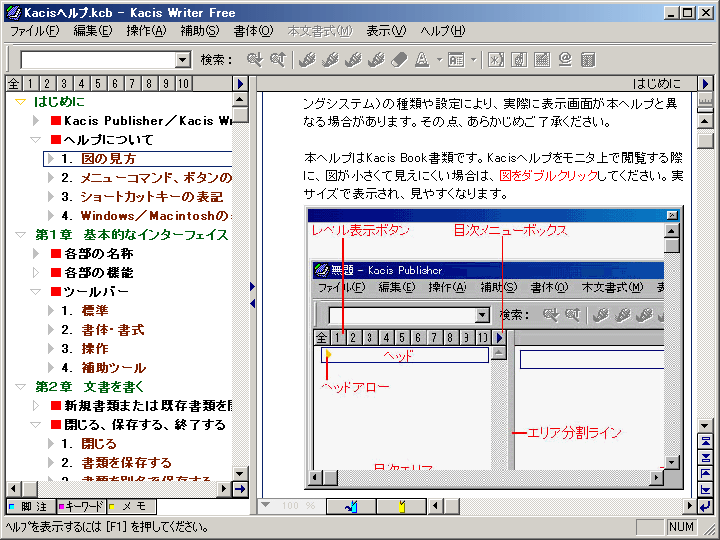Click the calculator-like icon at toolbar end
The image size is (720, 540).
point(588,60)
